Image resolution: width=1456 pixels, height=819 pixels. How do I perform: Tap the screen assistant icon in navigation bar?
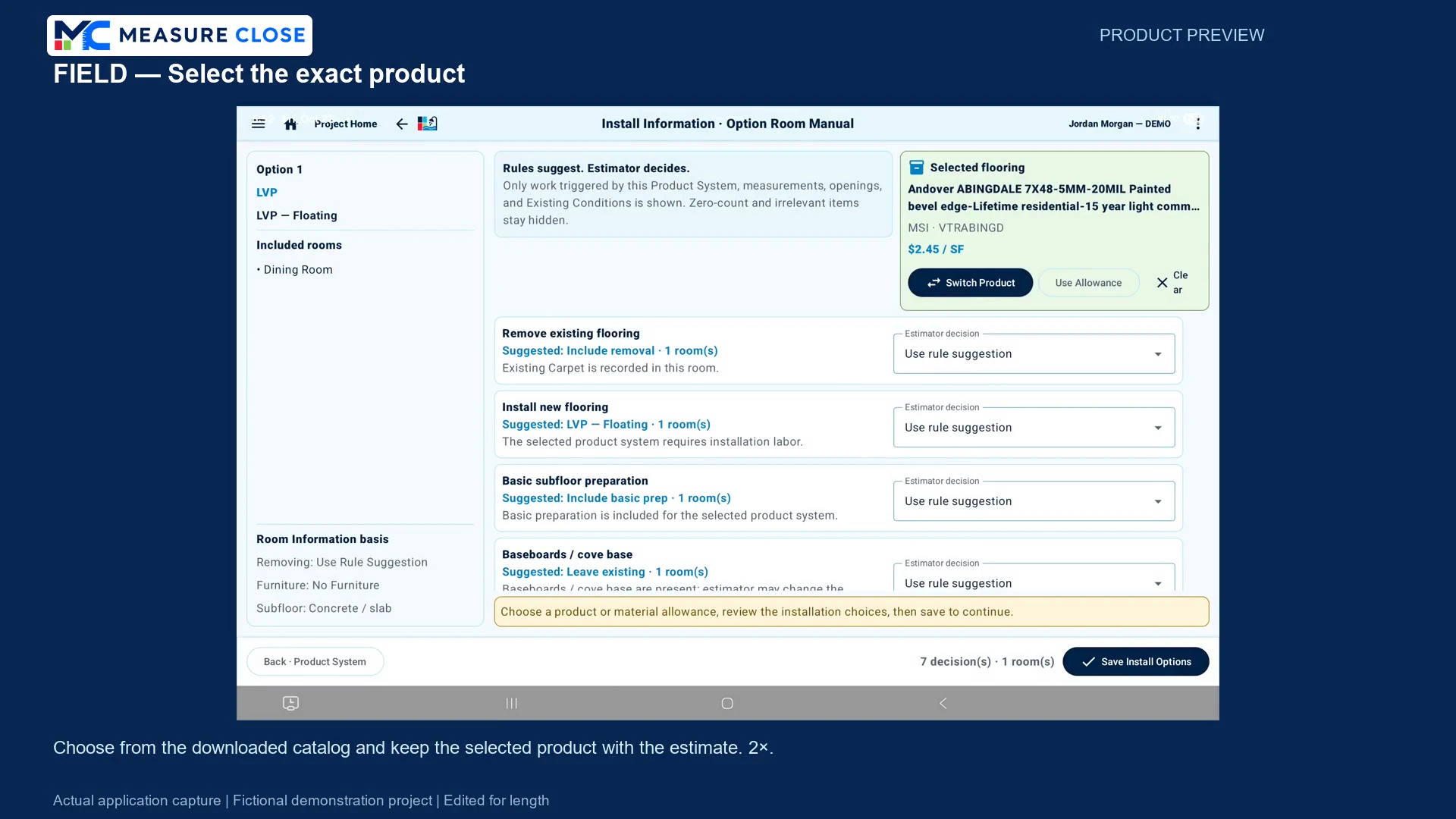290,703
